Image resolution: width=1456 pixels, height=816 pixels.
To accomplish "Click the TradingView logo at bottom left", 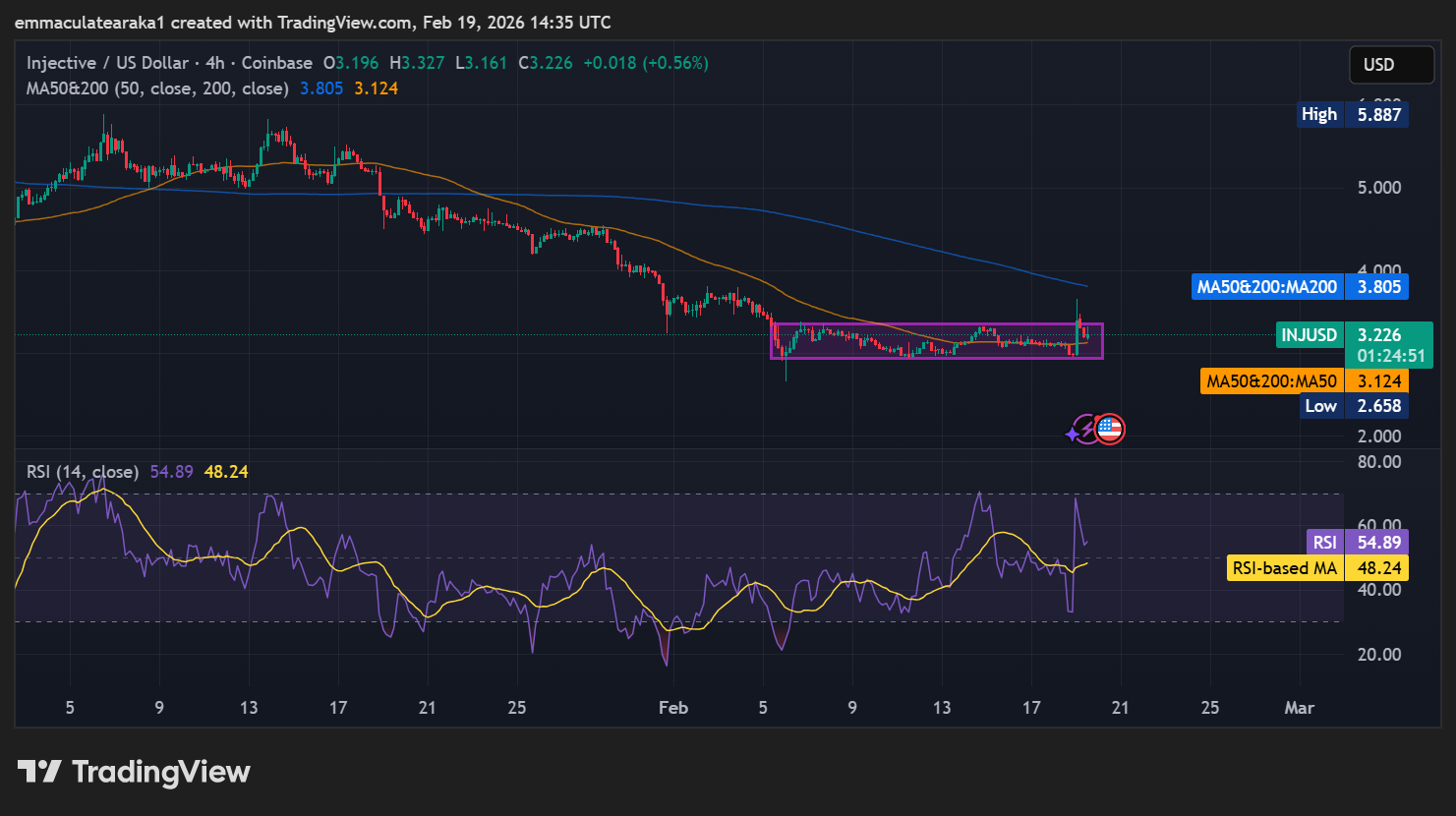I will tap(134, 773).
